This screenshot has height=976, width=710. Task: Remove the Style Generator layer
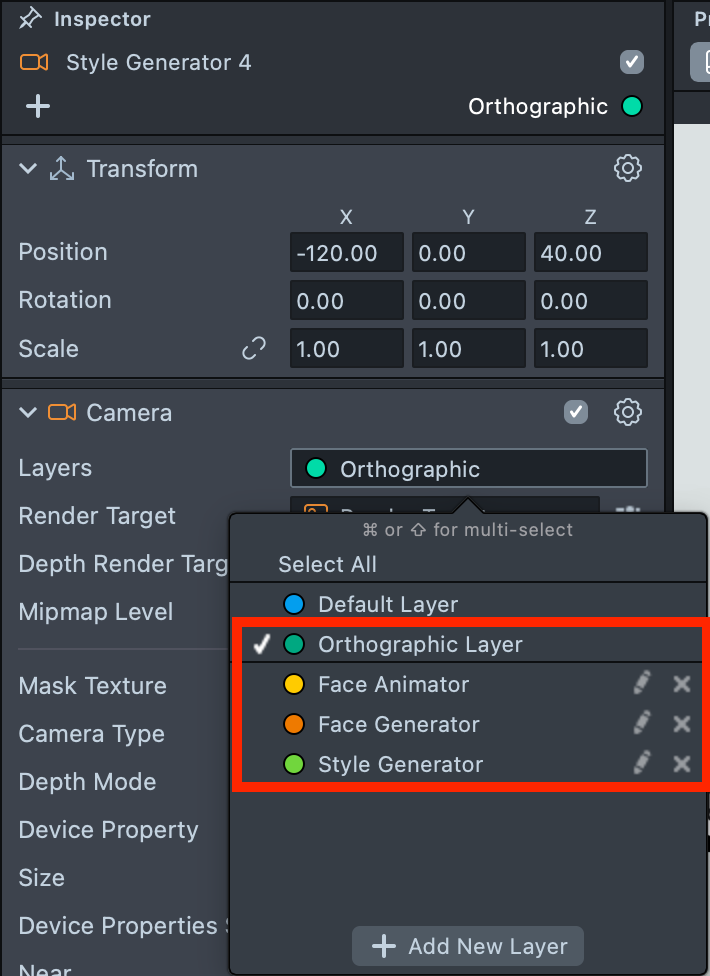(682, 764)
